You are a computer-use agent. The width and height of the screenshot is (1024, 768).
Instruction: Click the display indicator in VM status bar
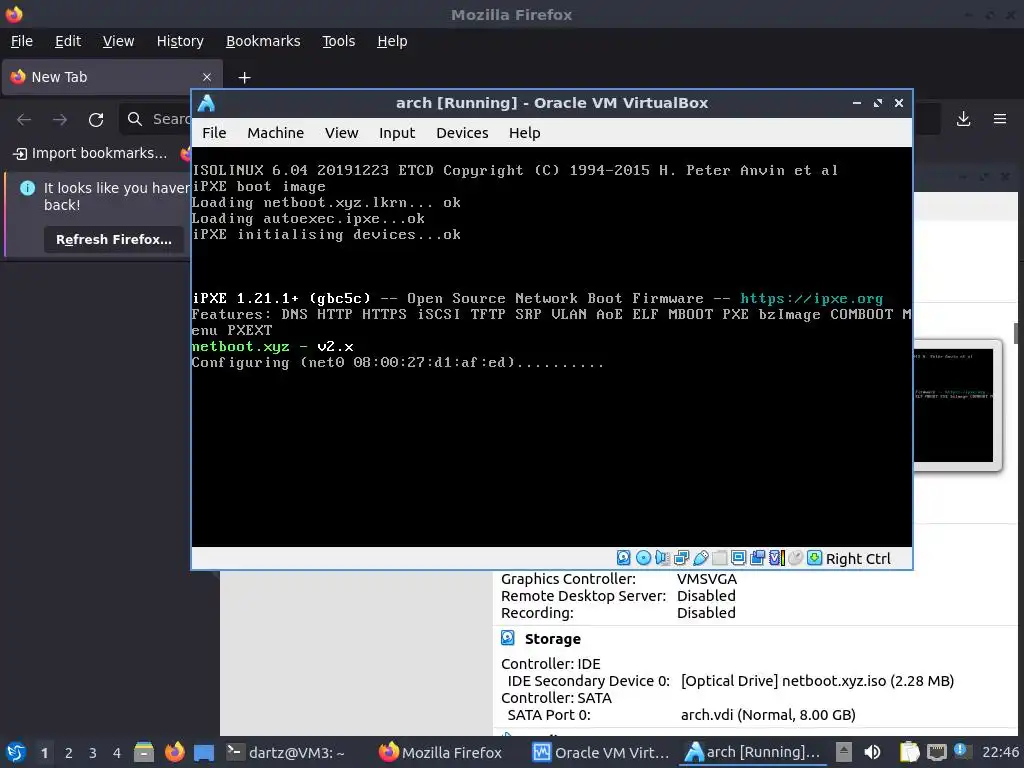point(739,558)
